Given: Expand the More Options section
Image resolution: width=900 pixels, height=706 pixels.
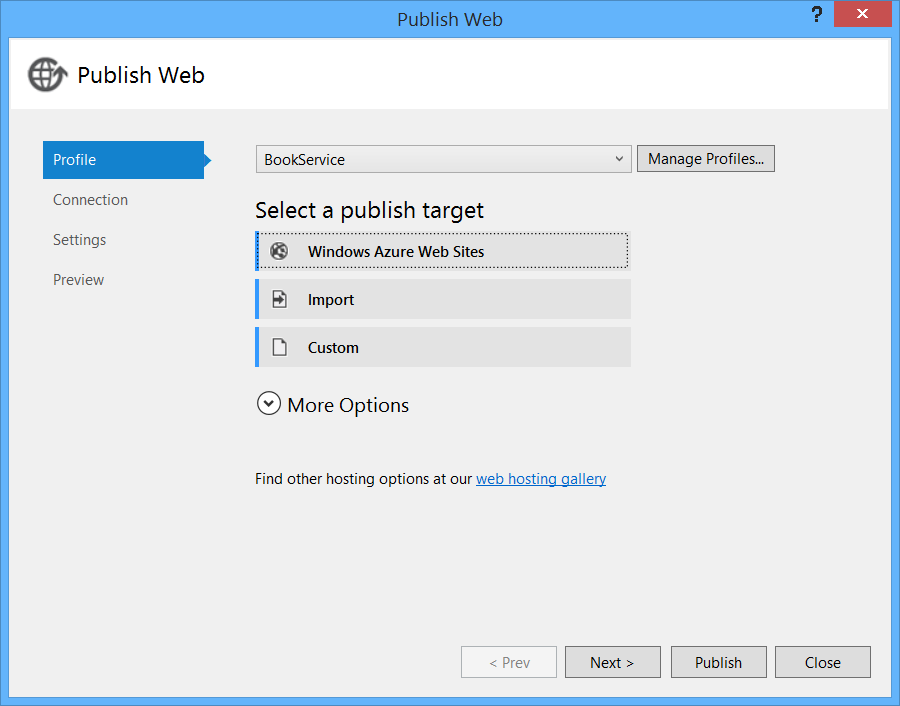Looking at the screenshot, I should 347,405.
